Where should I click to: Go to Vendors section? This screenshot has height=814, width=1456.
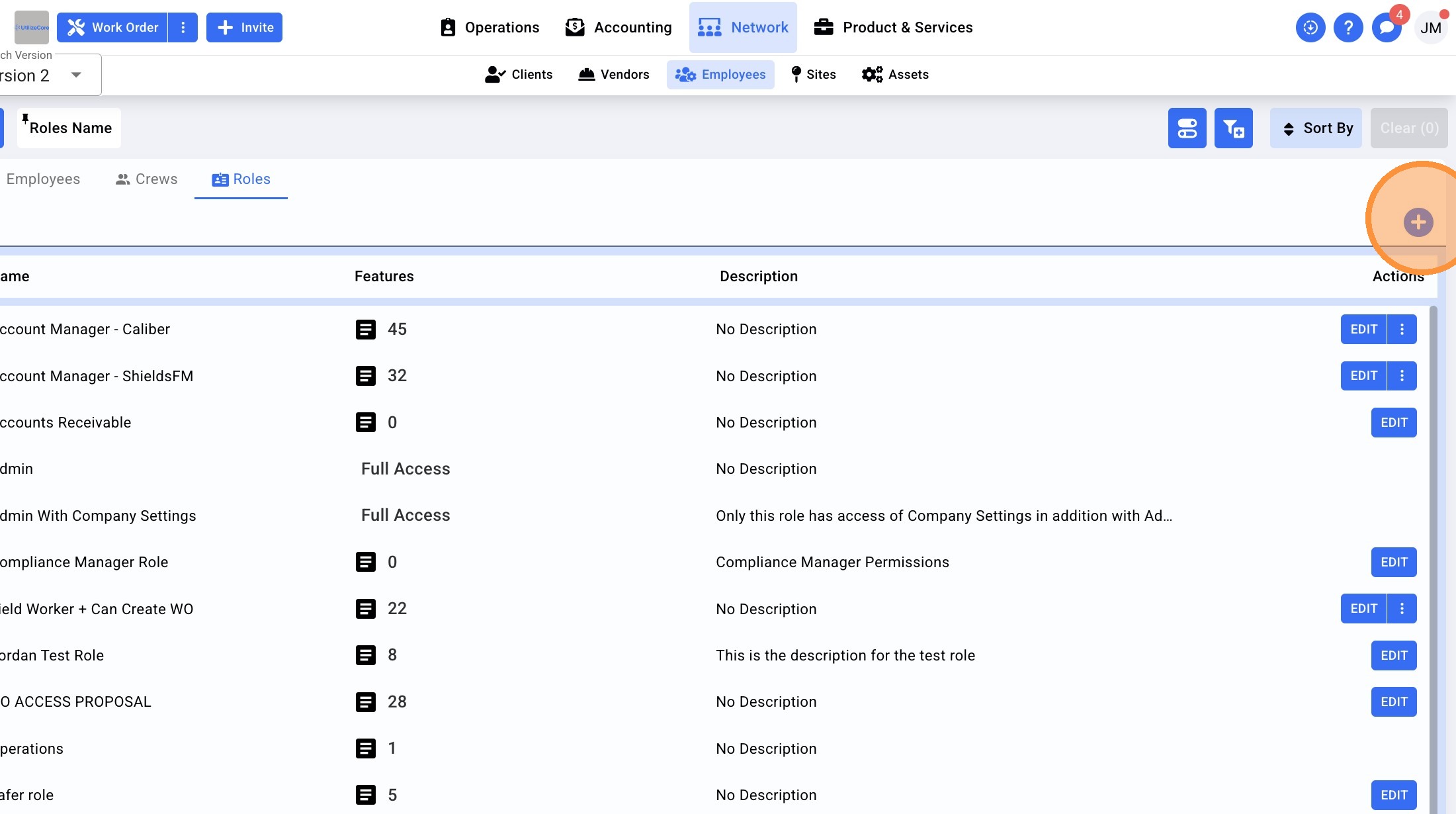[613, 74]
